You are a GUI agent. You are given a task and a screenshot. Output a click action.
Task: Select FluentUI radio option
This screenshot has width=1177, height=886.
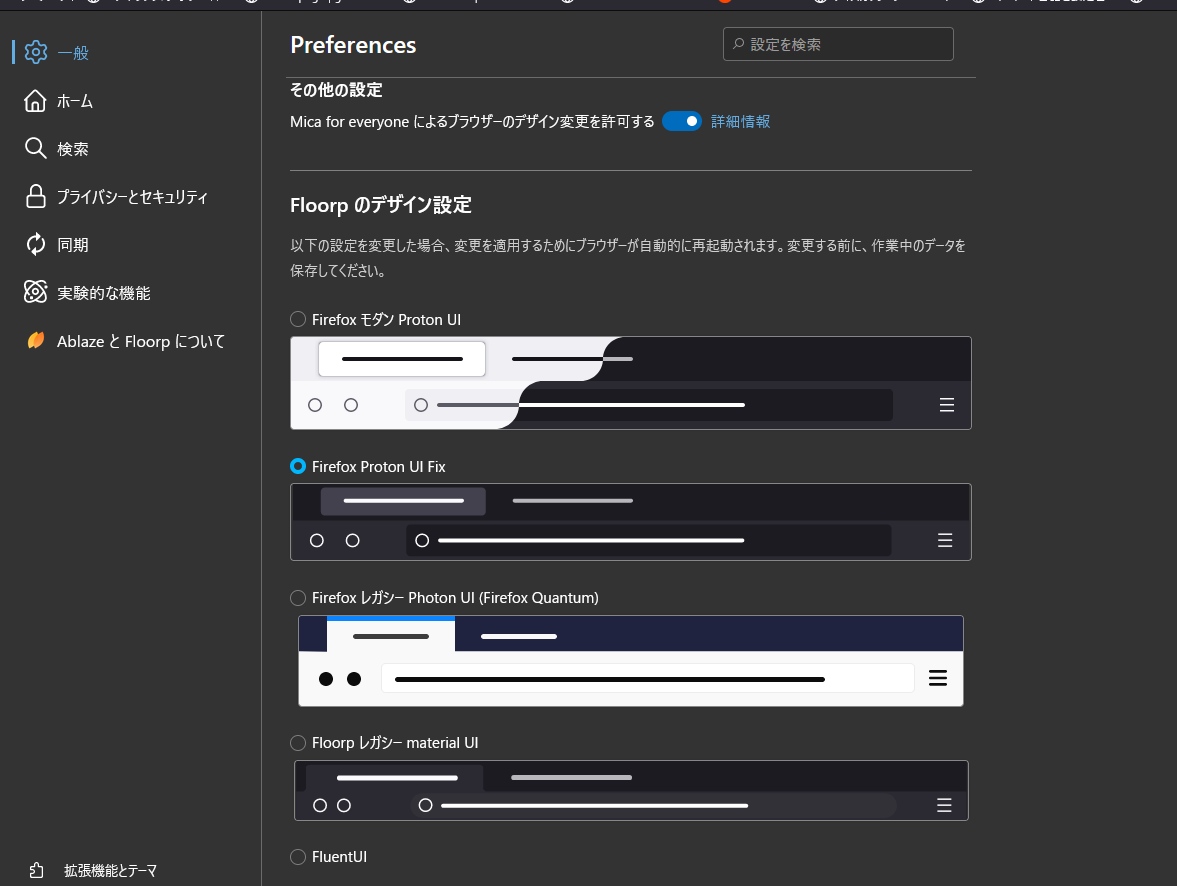pyautogui.click(x=298, y=857)
